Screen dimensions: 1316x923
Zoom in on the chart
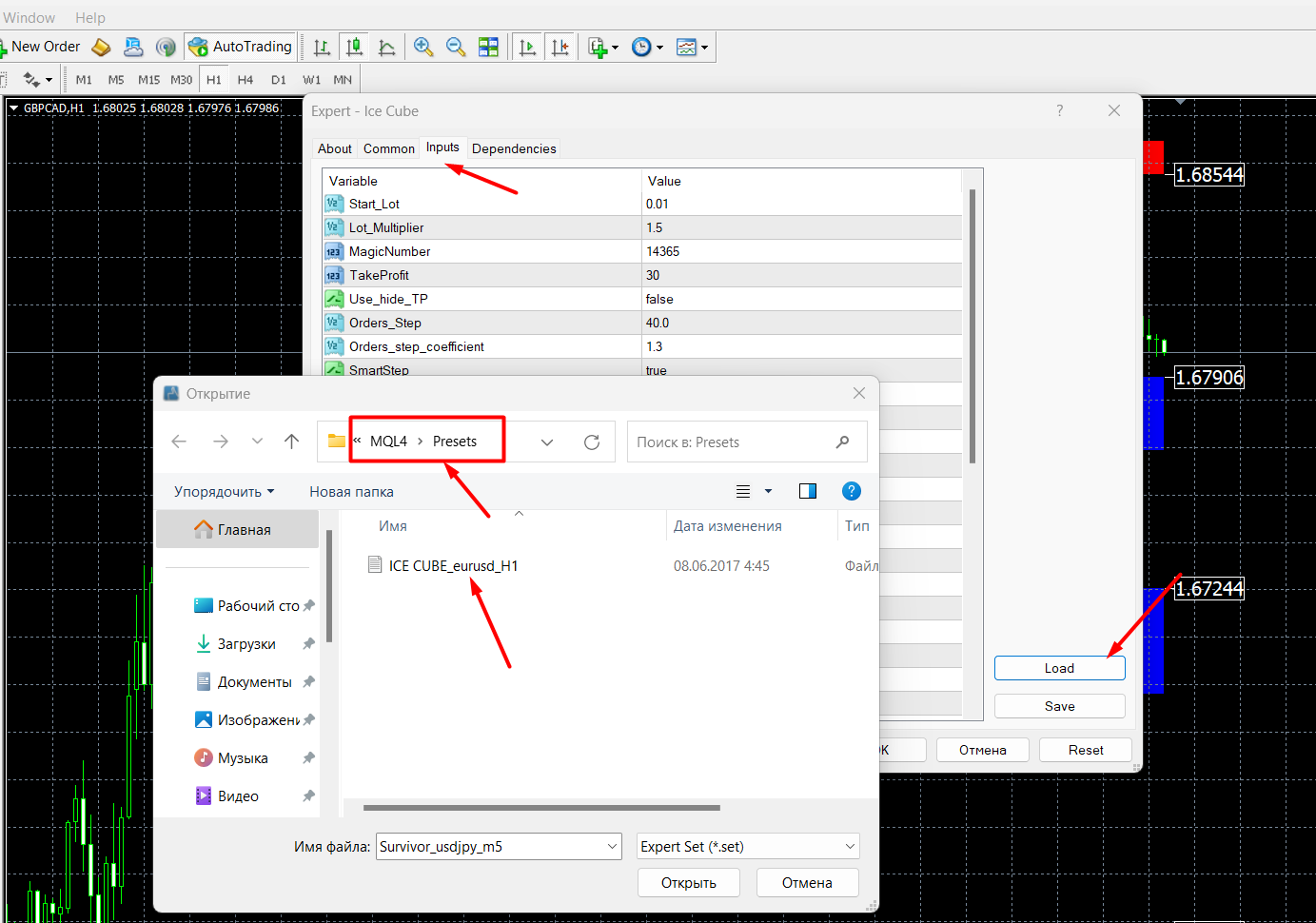[423, 47]
